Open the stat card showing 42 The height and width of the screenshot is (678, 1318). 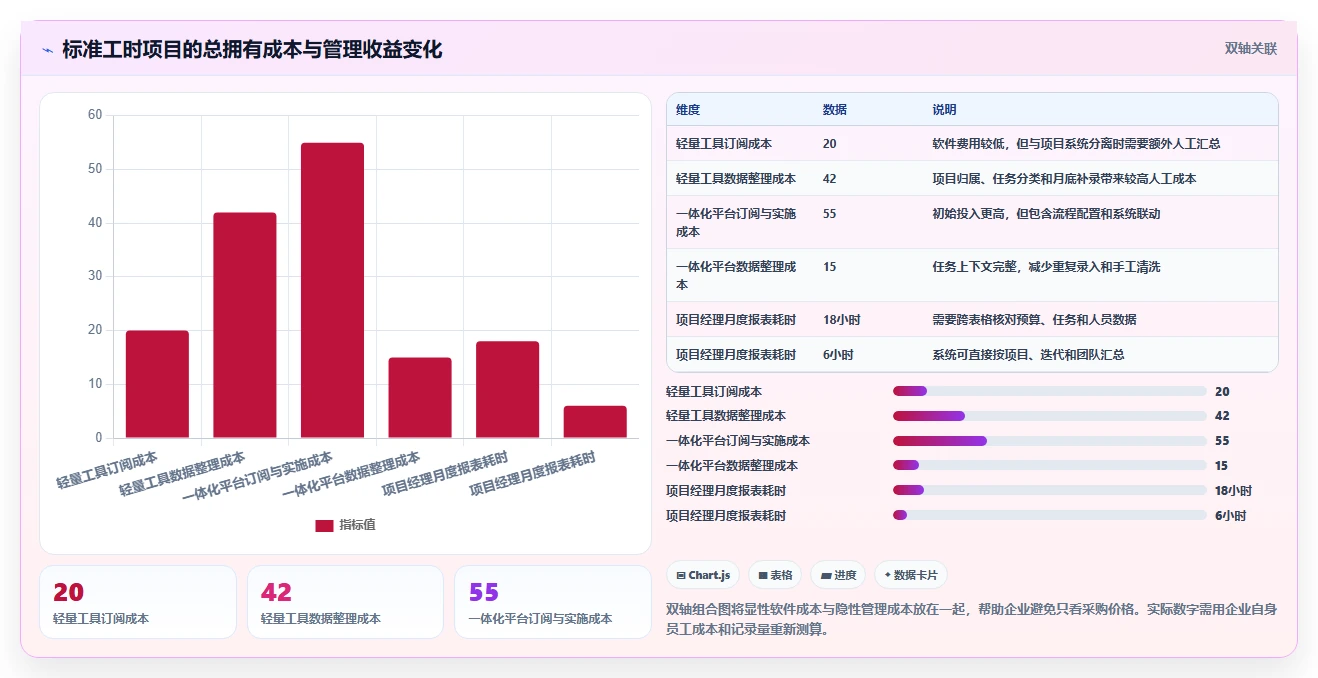pyautogui.click(x=345, y=602)
